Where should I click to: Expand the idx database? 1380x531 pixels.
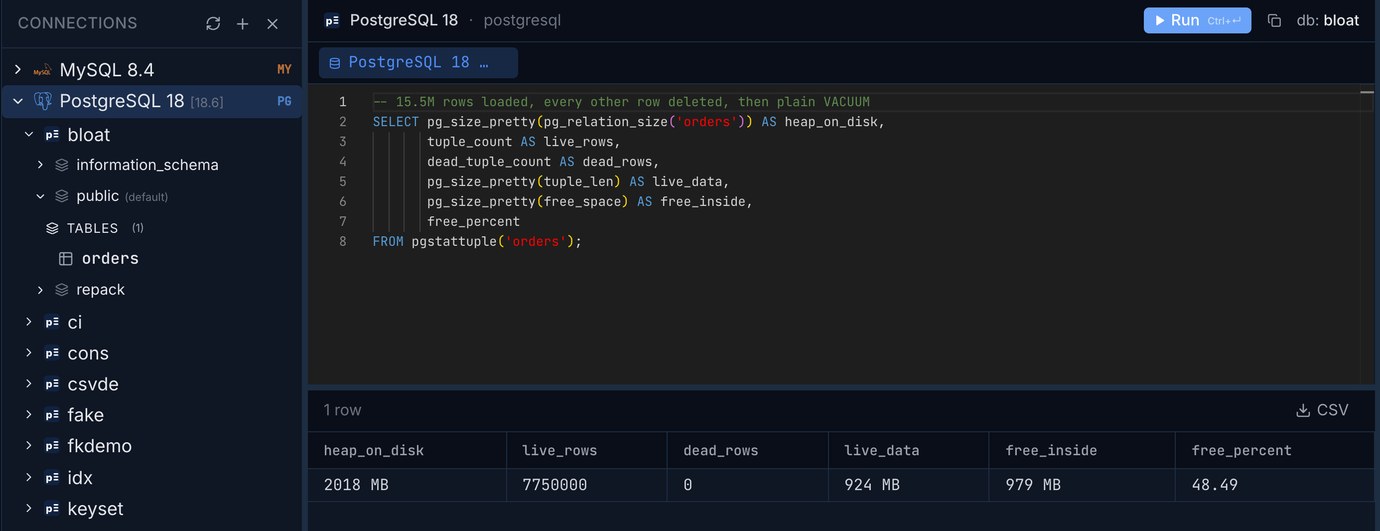28,478
